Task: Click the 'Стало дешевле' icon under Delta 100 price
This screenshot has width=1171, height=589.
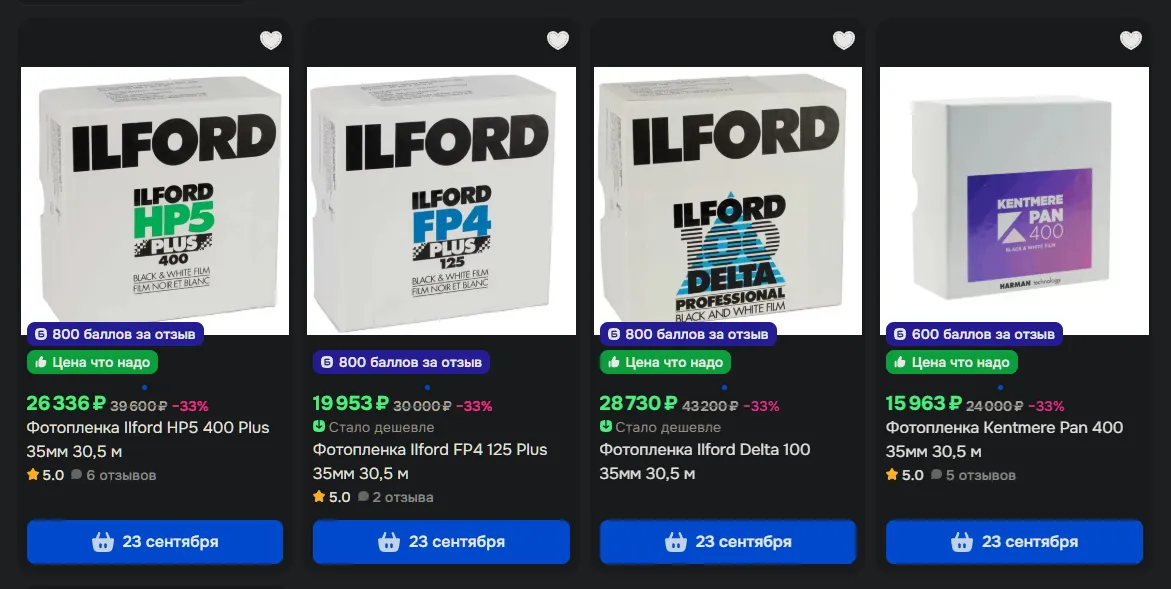Action: [x=606, y=426]
